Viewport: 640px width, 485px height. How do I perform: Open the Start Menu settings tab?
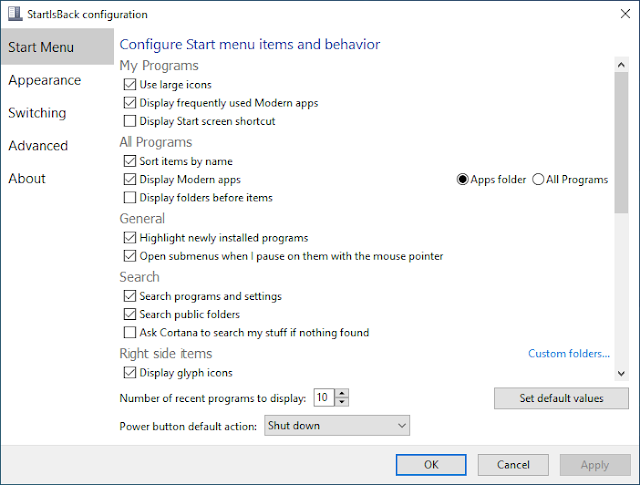pos(58,47)
